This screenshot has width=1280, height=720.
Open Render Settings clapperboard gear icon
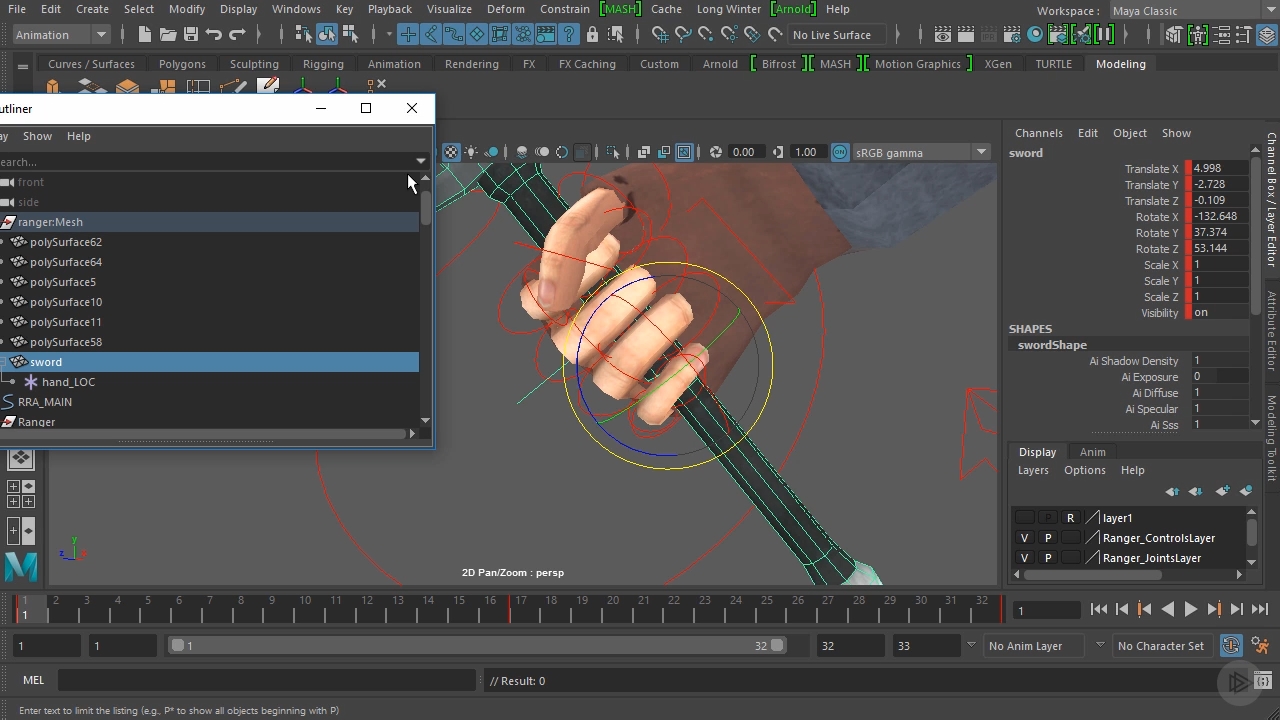pos(1012,34)
